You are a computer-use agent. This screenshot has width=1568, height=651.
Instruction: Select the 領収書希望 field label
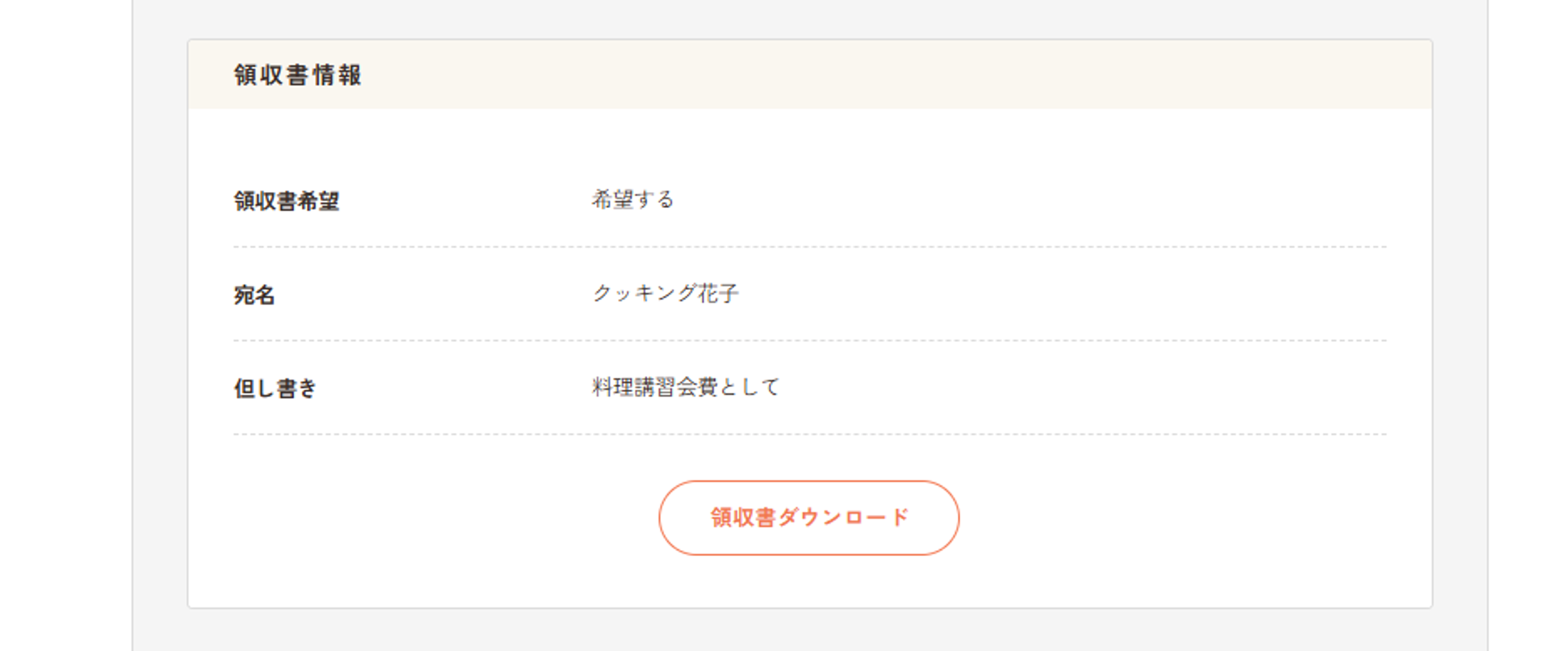286,201
